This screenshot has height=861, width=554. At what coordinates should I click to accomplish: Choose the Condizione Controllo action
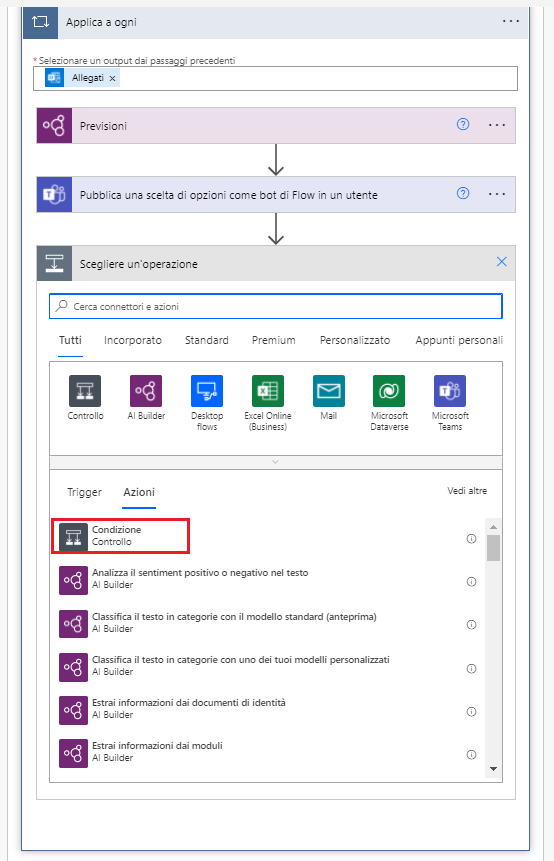120,536
